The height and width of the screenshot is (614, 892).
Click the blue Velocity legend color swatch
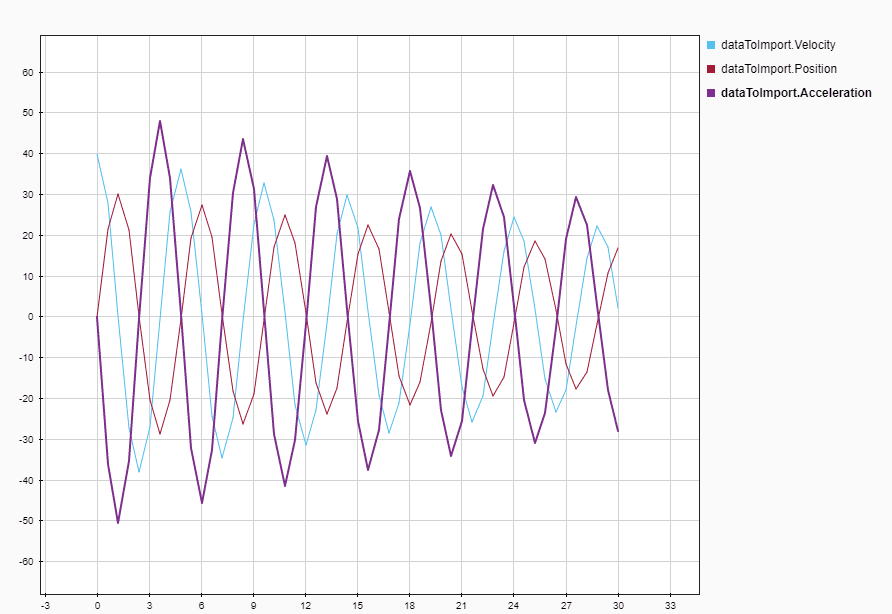711,45
